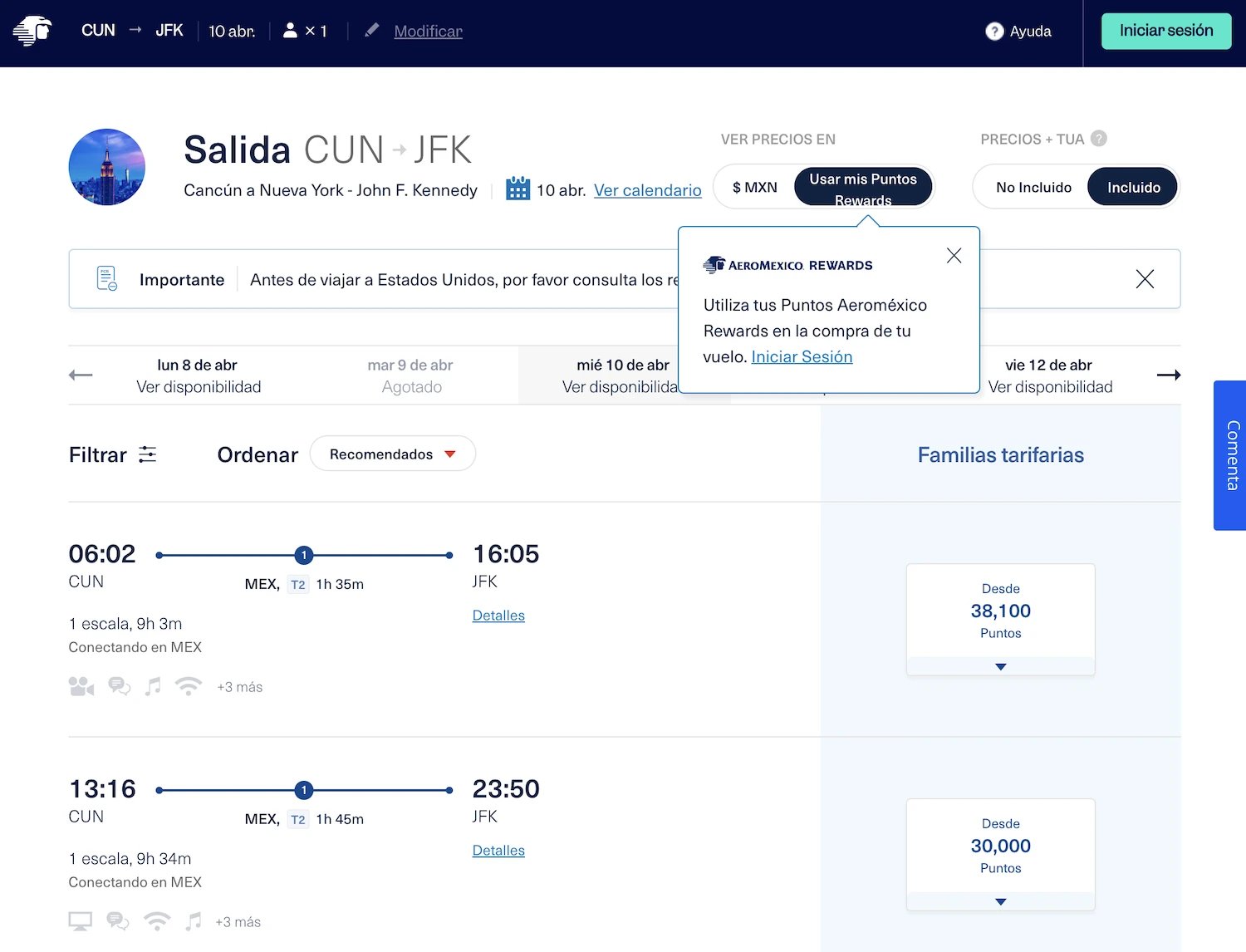The image size is (1246, 952).
Task: Click the Familias tarifarias heading
Action: (x=1001, y=454)
